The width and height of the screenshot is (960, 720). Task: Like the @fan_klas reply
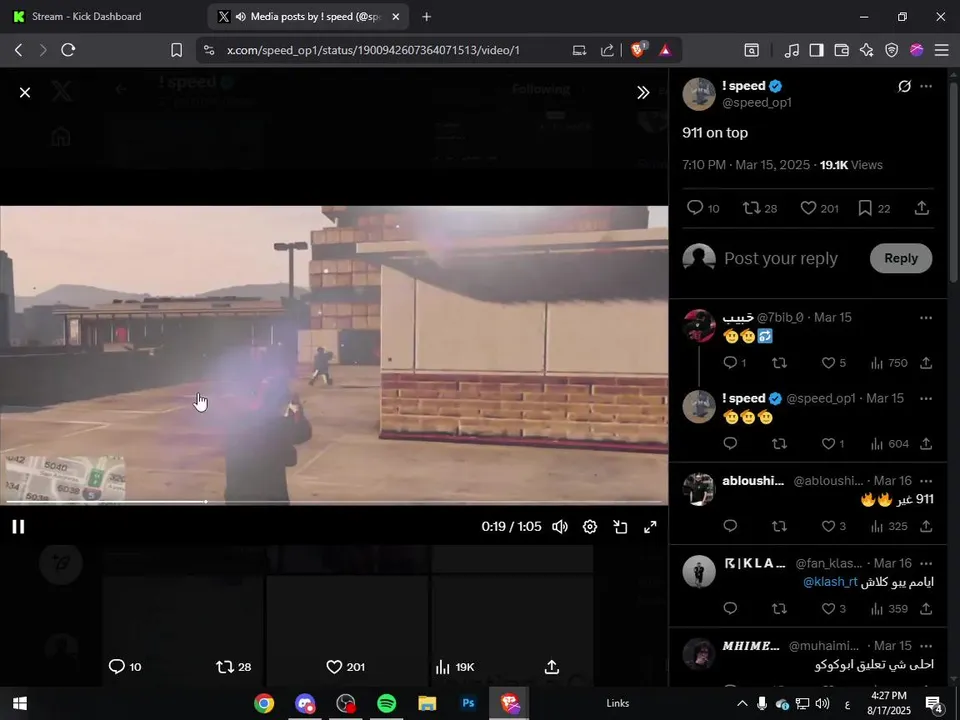click(833, 609)
